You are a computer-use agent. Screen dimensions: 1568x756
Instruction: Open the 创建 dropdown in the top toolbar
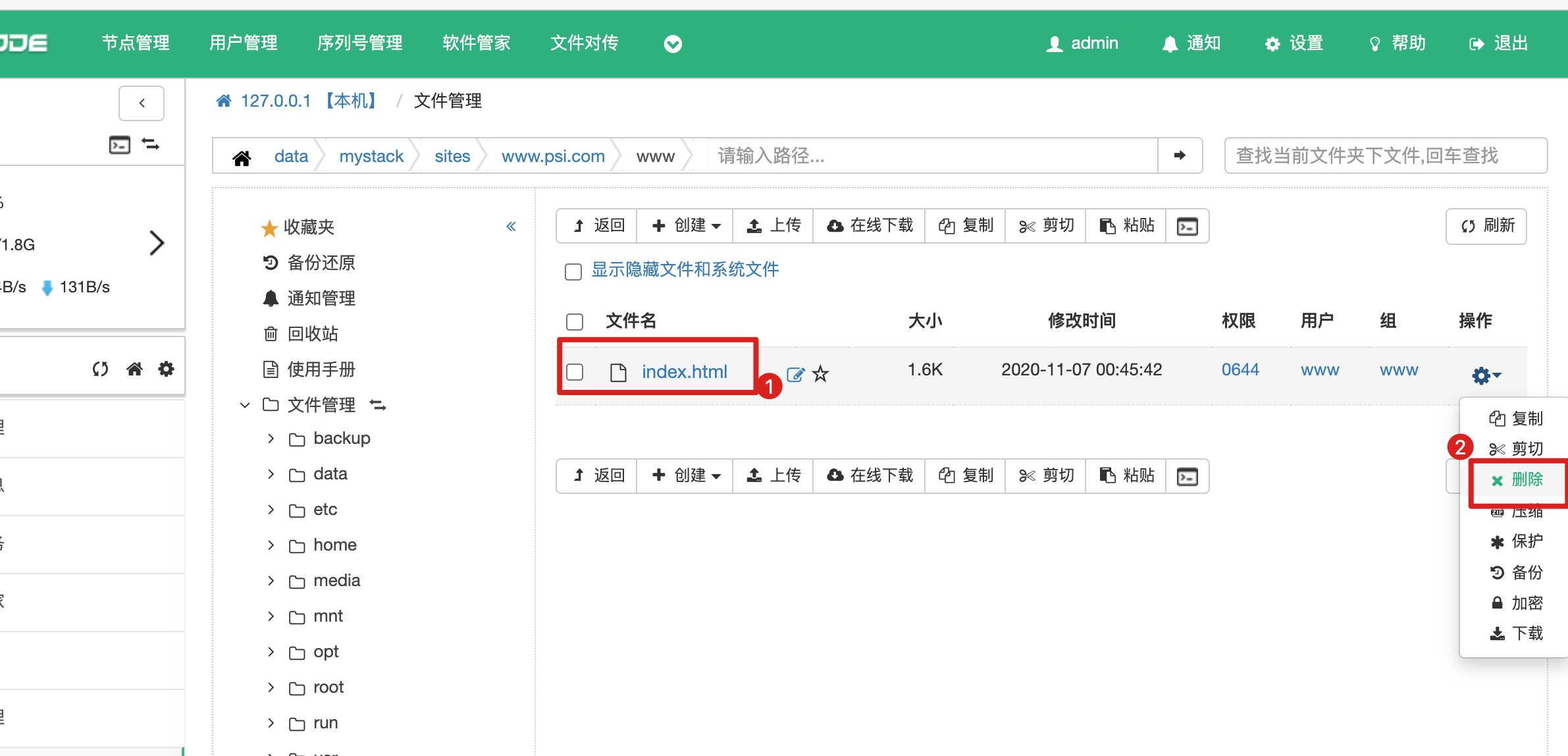pos(685,226)
